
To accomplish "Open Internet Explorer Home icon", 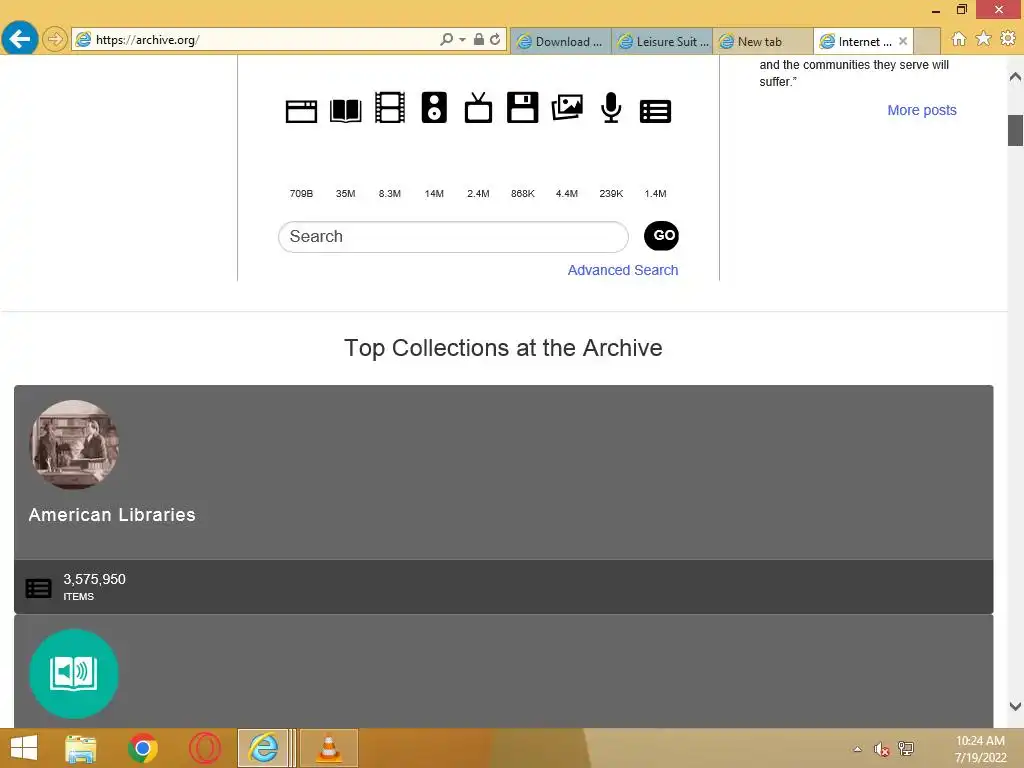I will pos(959,39).
